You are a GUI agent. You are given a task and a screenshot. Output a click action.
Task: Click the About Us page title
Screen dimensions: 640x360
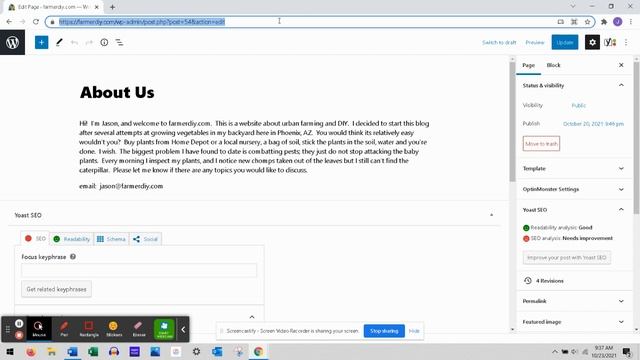pos(117,92)
